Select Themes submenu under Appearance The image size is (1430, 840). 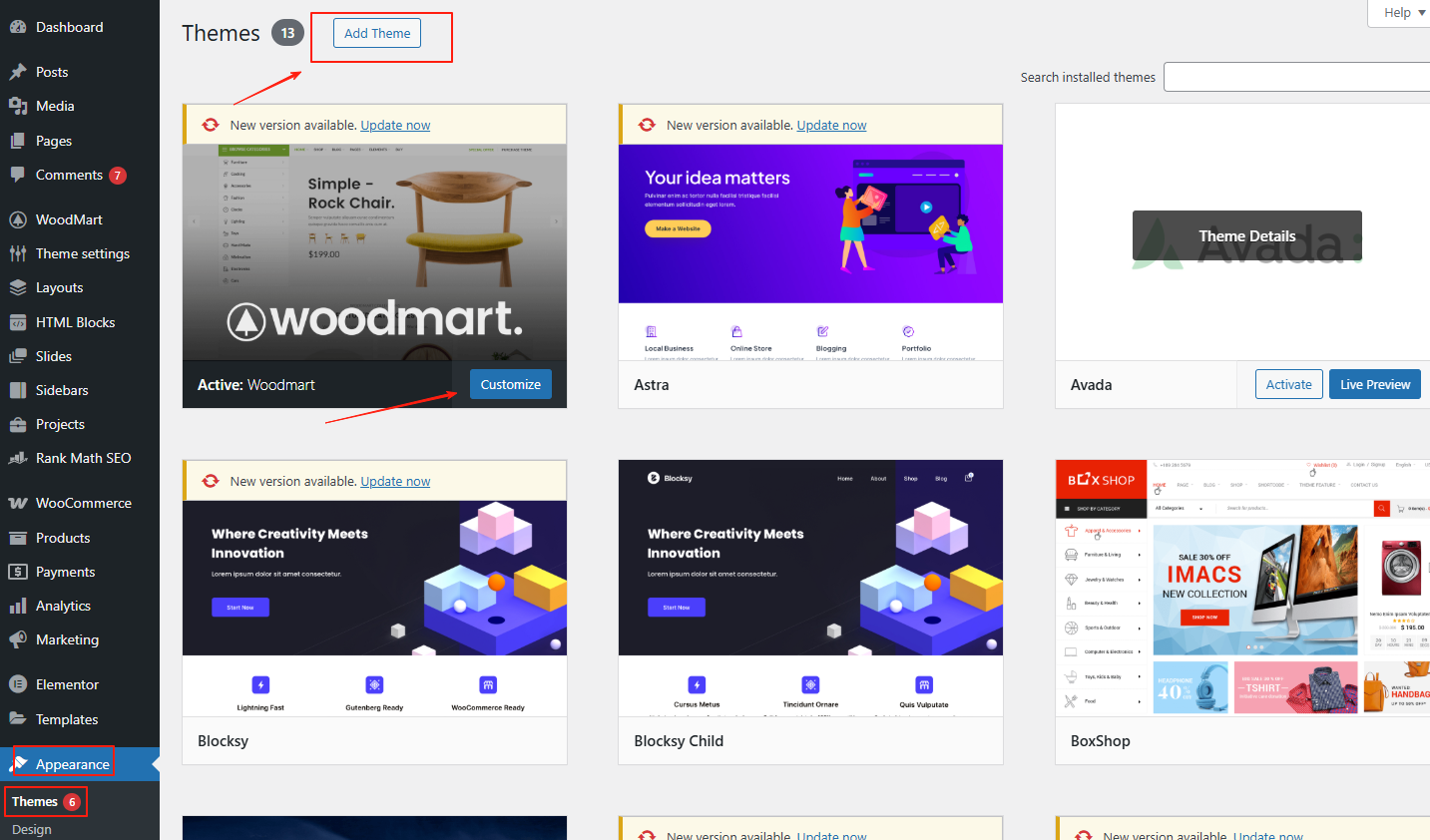[x=35, y=801]
